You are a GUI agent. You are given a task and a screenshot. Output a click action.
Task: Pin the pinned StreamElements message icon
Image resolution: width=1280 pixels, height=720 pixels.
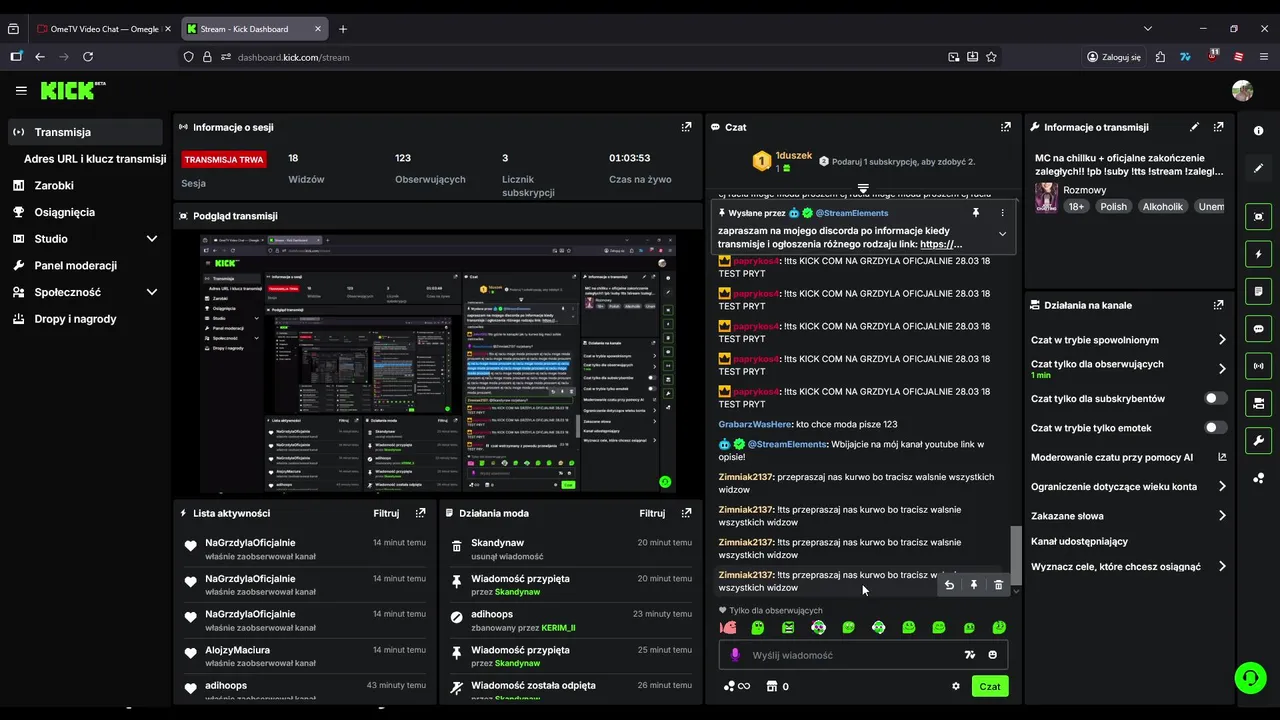point(976,213)
